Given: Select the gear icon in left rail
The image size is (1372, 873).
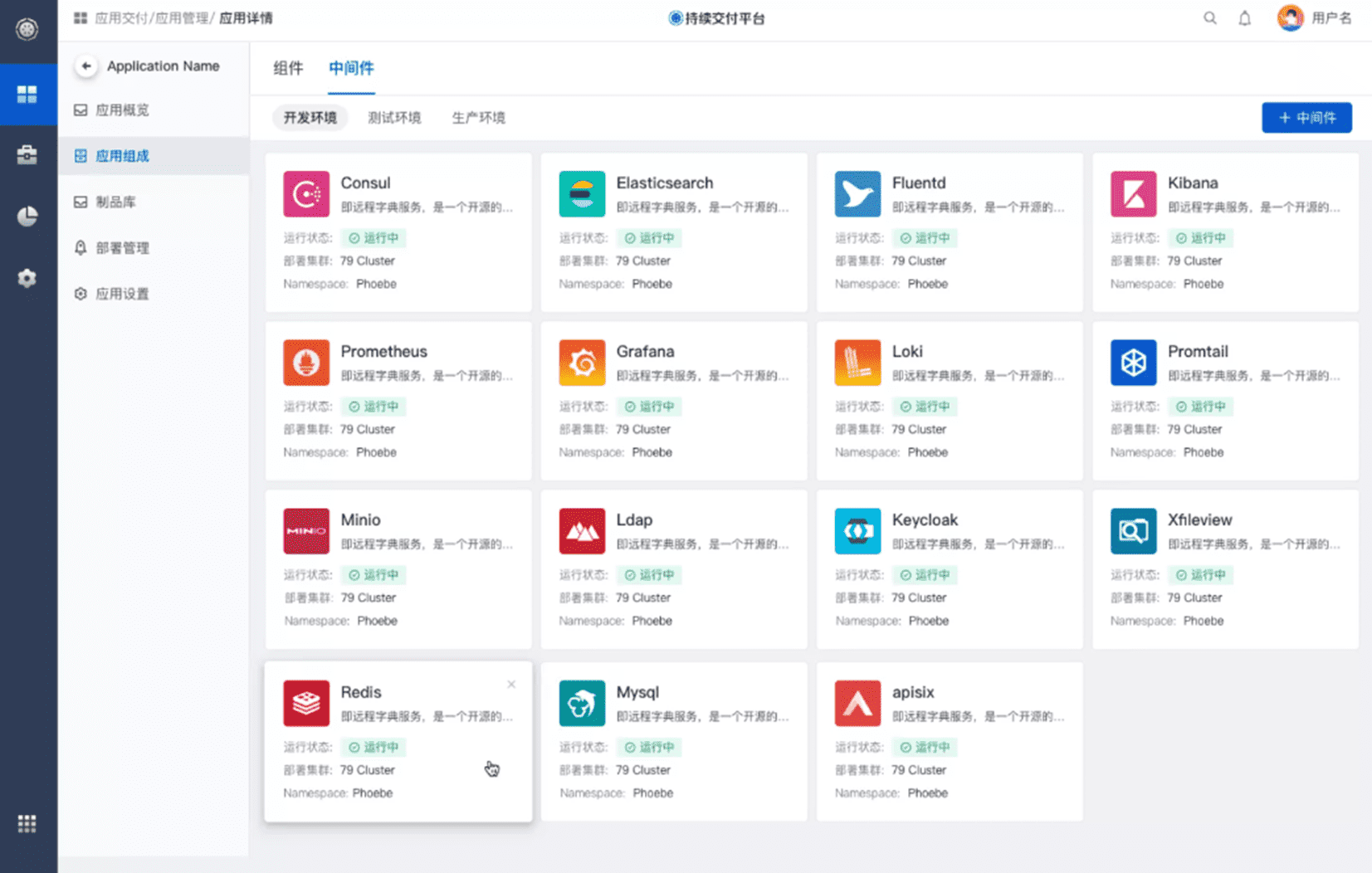Looking at the screenshot, I should pyautogui.click(x=27, y=278).
